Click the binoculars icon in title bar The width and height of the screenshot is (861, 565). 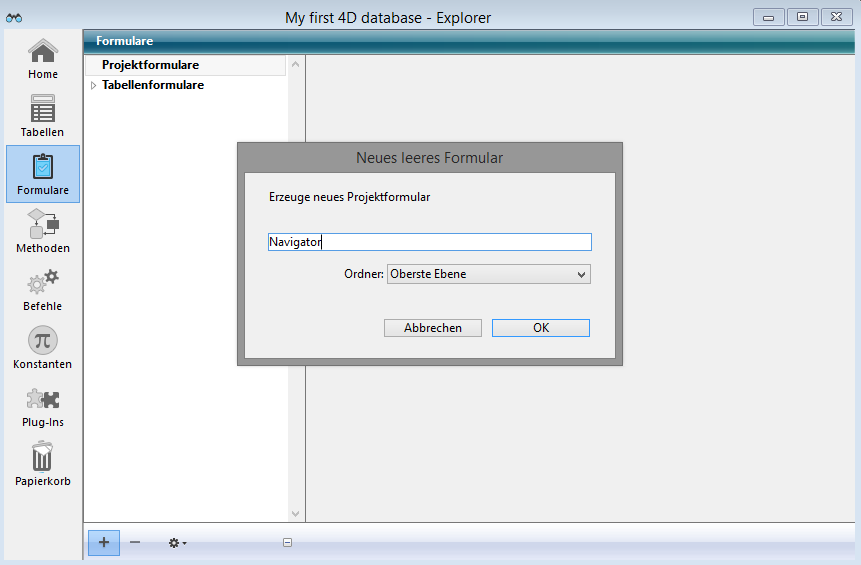(x=14, y=18)
